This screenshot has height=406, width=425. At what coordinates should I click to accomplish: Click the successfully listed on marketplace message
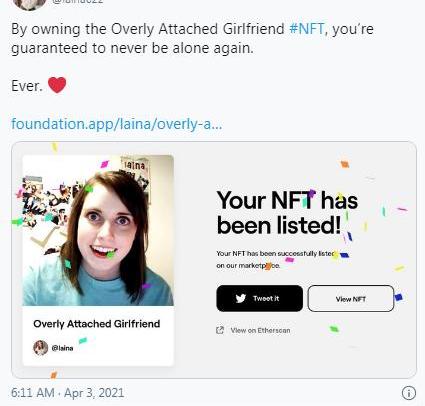(x=275, y=260)
